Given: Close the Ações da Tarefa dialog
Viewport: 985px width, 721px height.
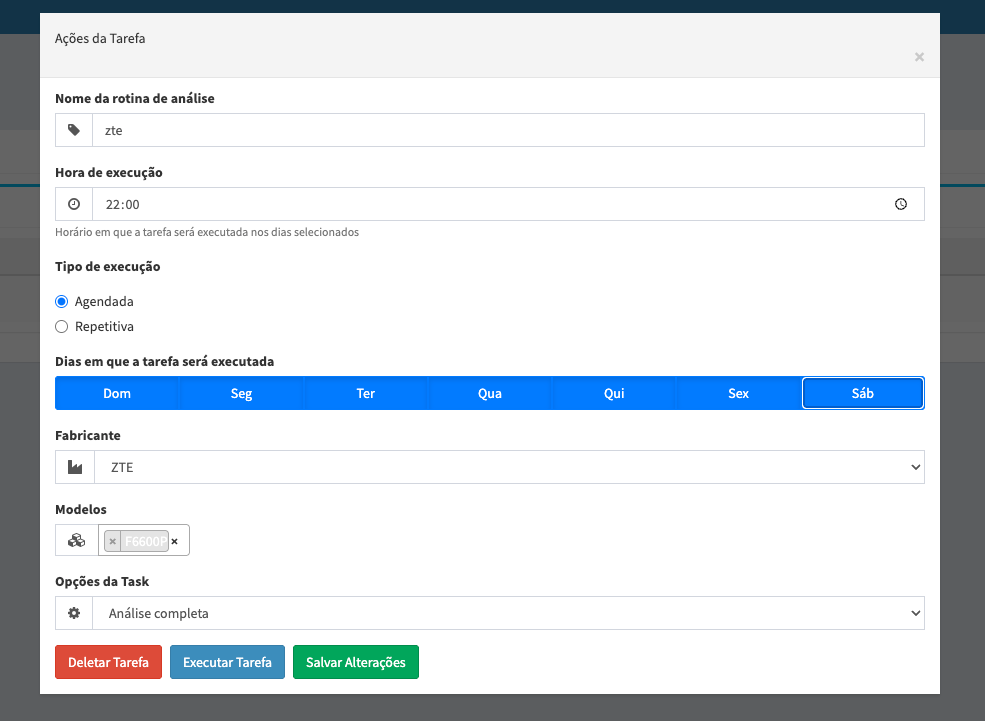Looking at the screenshot, I should 919,57.
